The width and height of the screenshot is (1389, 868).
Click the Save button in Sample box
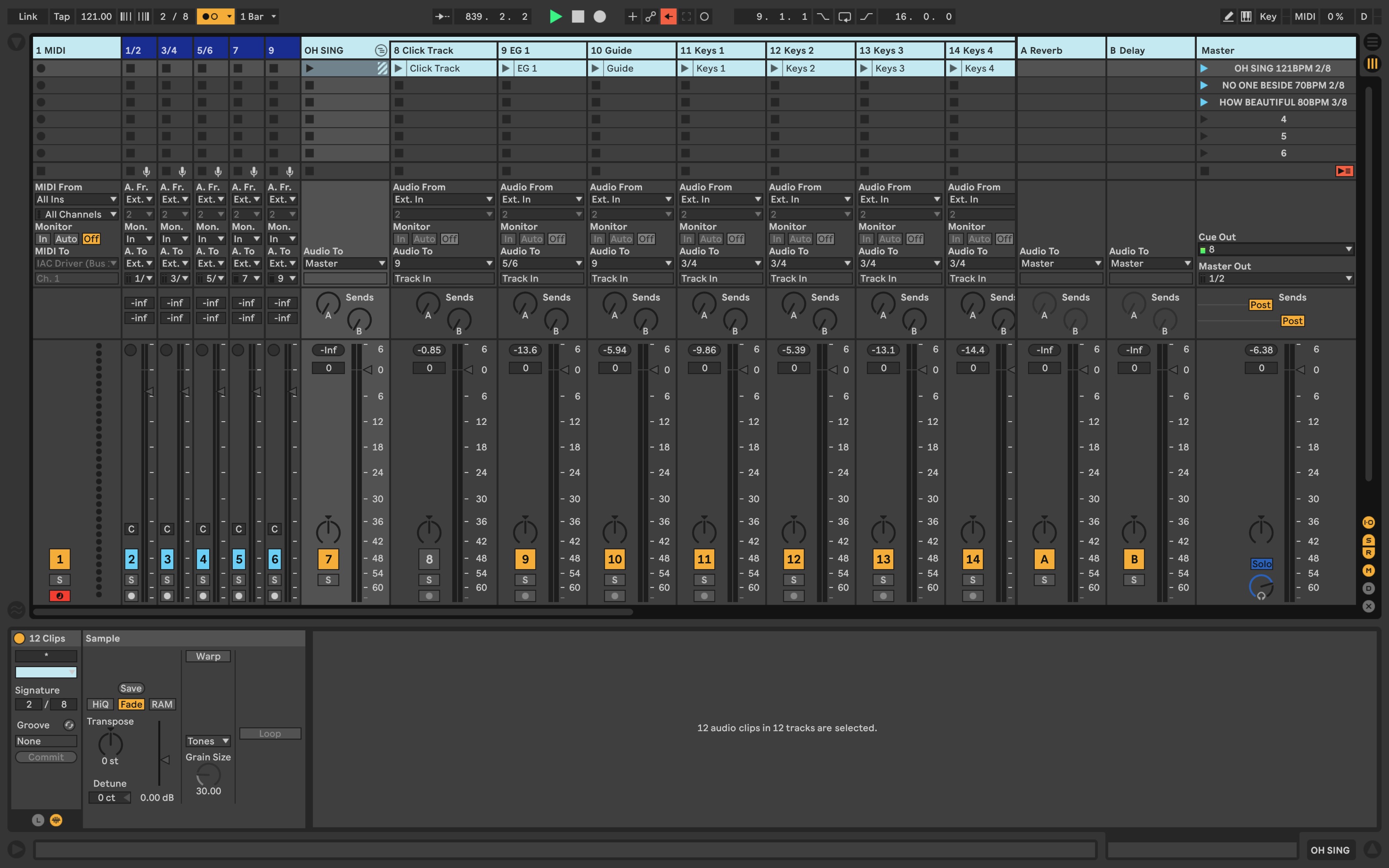point(131,688)
